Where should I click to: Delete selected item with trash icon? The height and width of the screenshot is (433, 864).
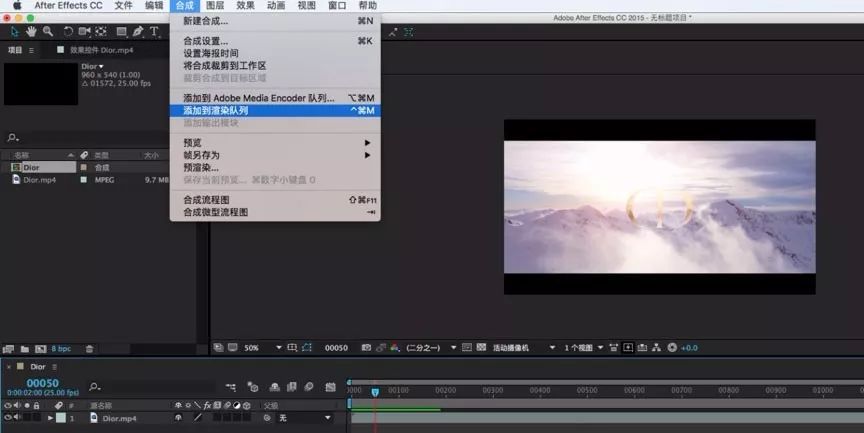(x=89, y=349)
